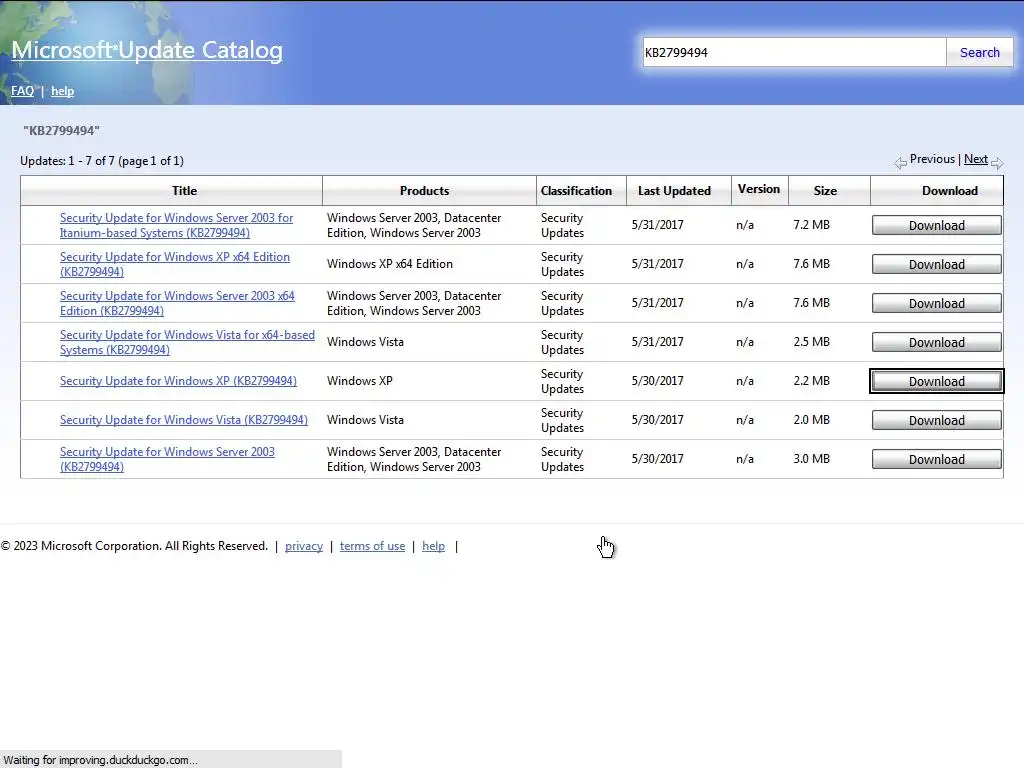Open Security Update for Windows Vista (KB2799494)
Image resolution: width=1024 pixels, height=768 pixels.
184,420
